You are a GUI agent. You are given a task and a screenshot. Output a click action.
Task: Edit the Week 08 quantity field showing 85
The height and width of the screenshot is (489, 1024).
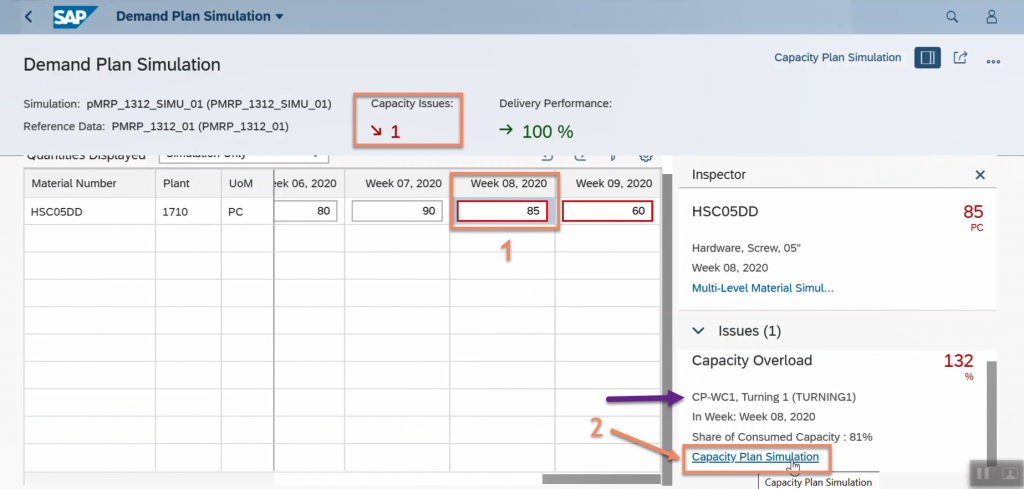pos(502,212)
